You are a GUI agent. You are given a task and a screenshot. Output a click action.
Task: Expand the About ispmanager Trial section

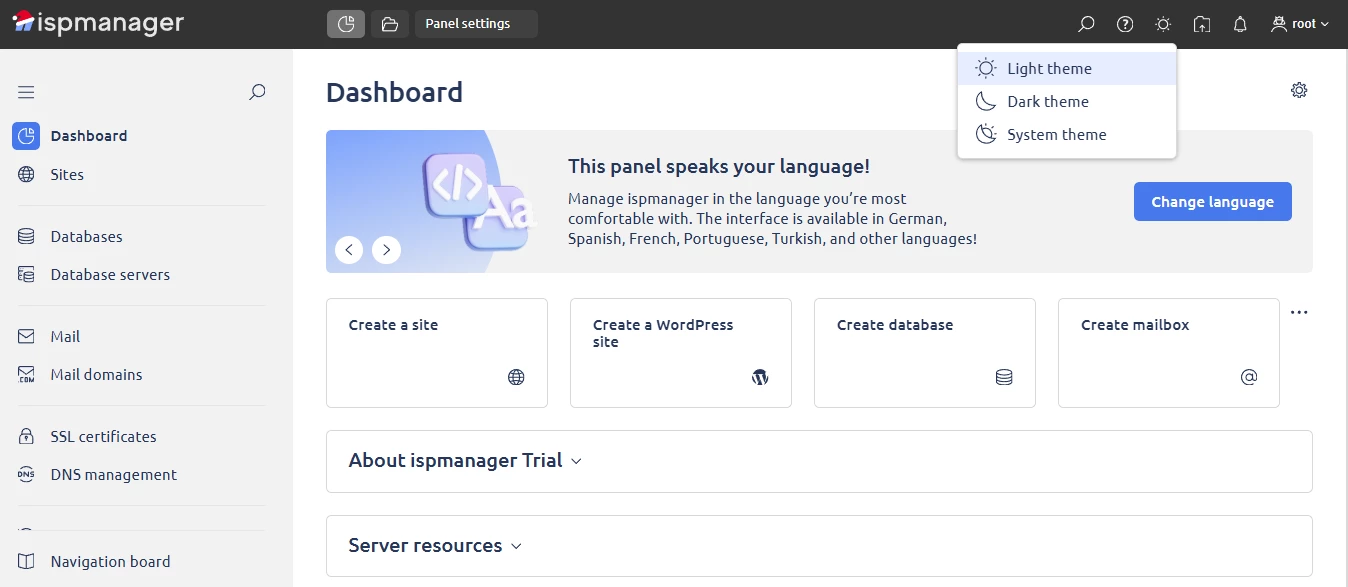point(465,460)
